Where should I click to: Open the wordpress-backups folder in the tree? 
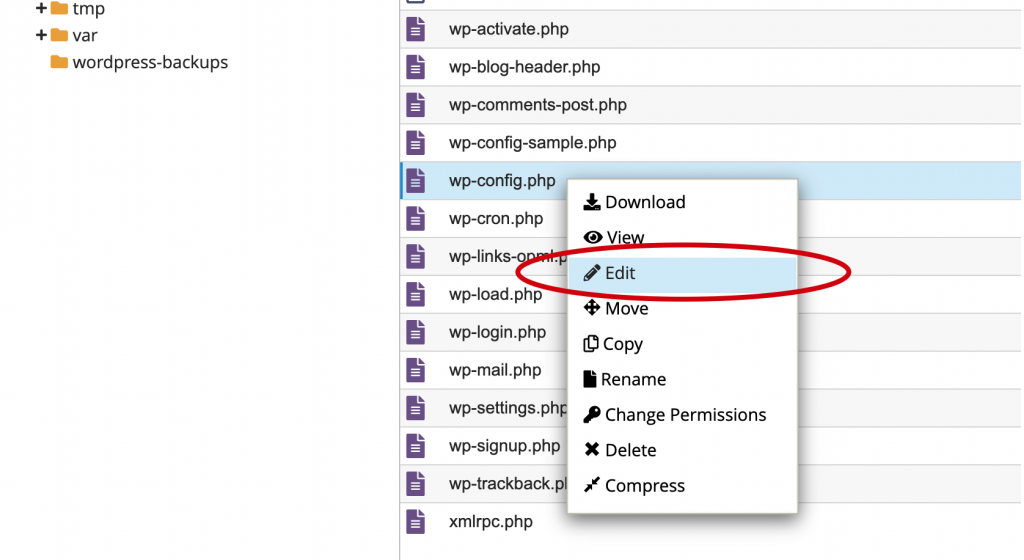tap(150, 62)
